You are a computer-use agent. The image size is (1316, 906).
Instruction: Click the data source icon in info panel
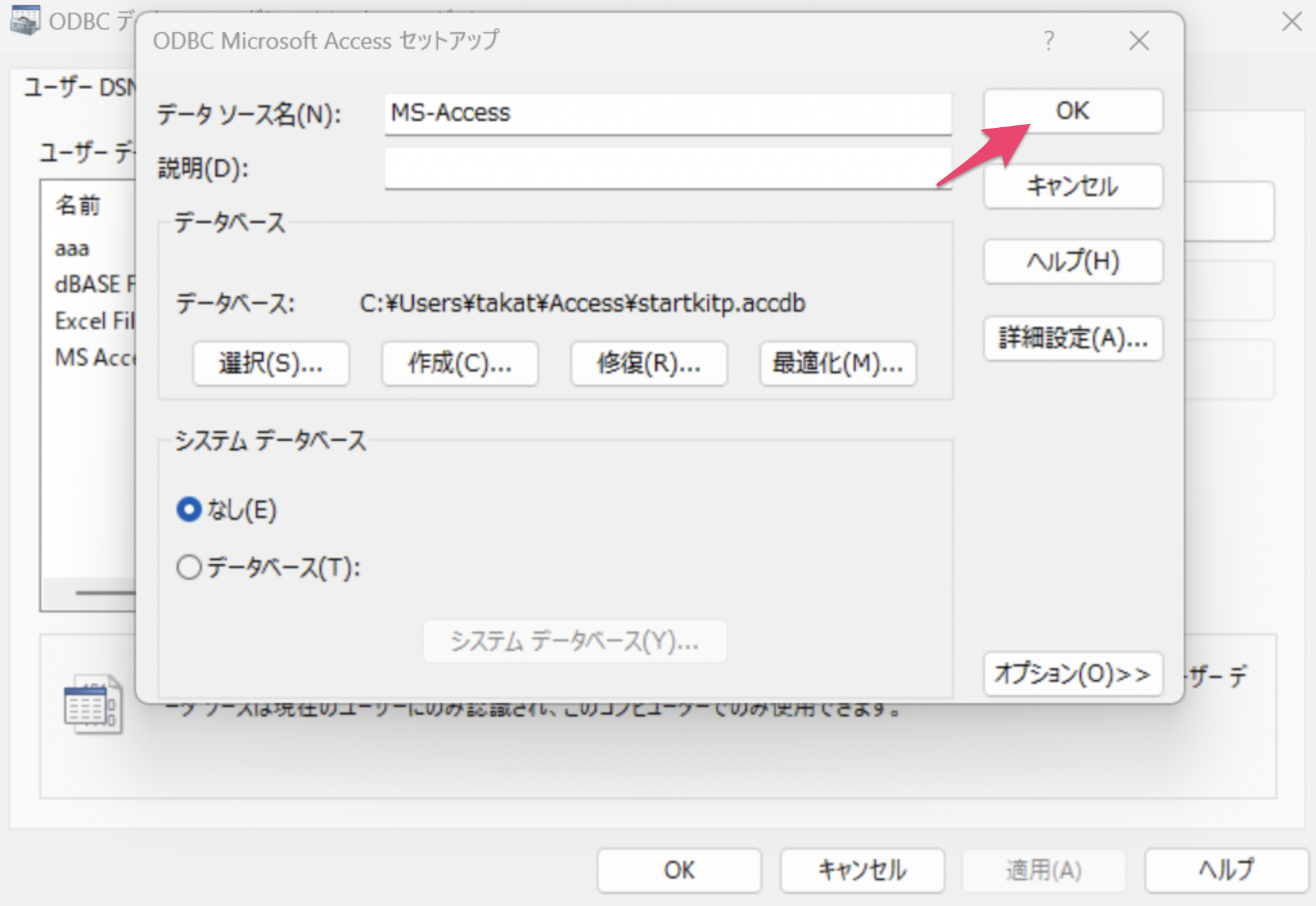pos(93,704)
